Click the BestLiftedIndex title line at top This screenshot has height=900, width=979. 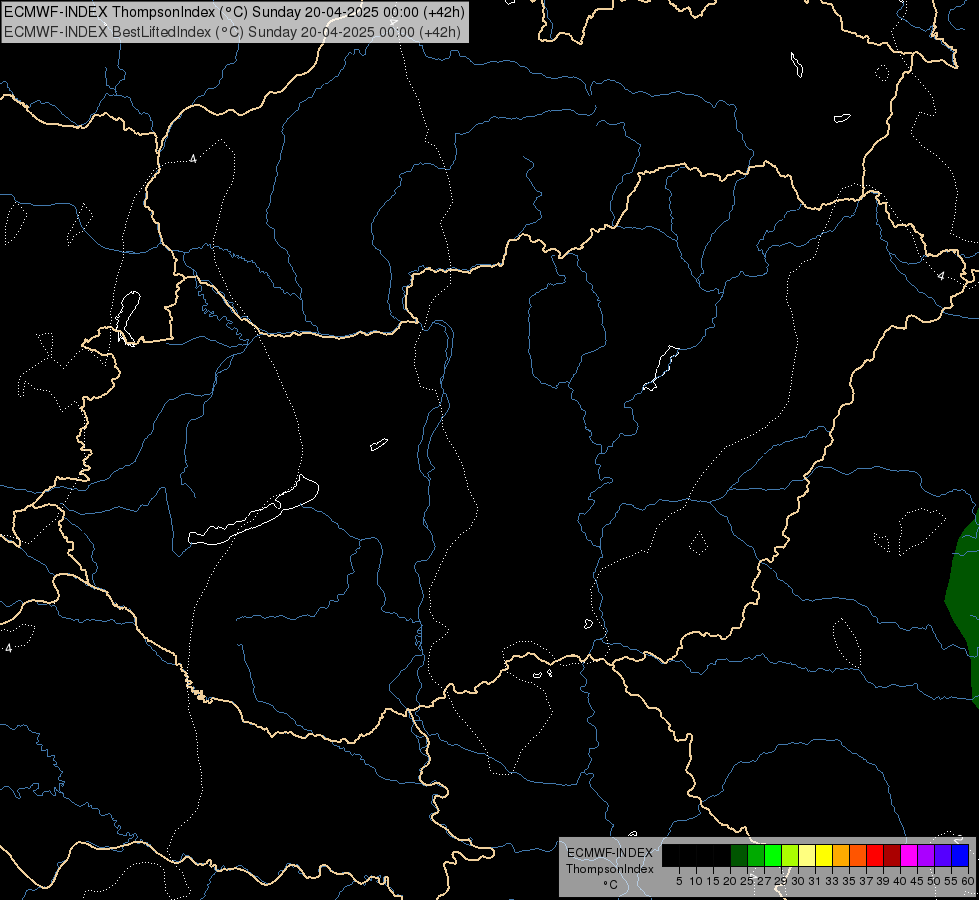coord(232,32)
